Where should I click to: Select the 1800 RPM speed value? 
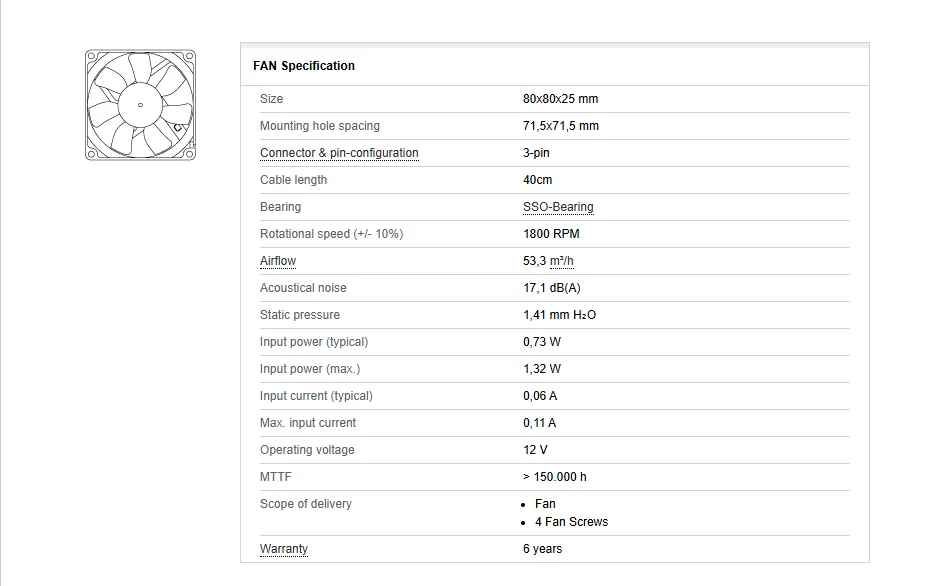pyautogui.click(x=551, y=234)
